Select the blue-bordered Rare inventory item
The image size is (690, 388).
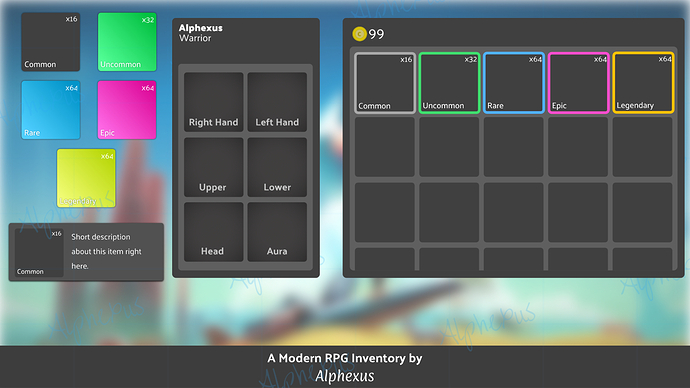point(514,83)
